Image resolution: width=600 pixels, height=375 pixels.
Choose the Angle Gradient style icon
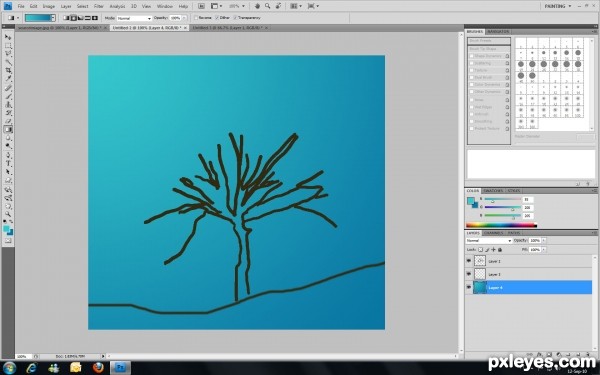click(x=81, y=18)
